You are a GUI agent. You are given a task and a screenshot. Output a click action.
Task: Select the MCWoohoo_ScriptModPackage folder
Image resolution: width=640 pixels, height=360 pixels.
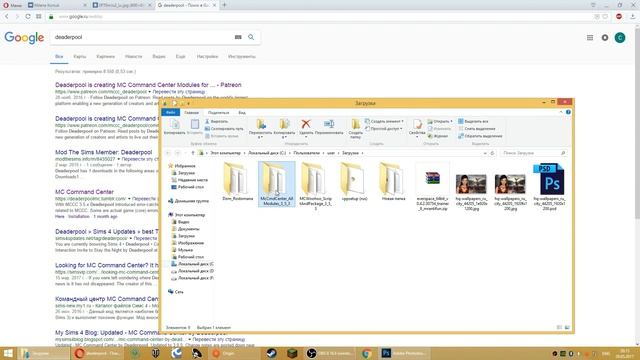[315, 186]
